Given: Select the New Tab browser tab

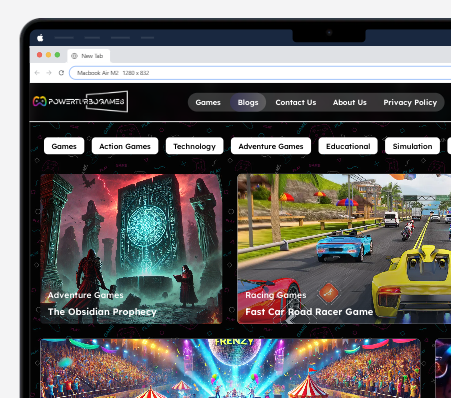Looking at the screenshot, I should [89, 56].
